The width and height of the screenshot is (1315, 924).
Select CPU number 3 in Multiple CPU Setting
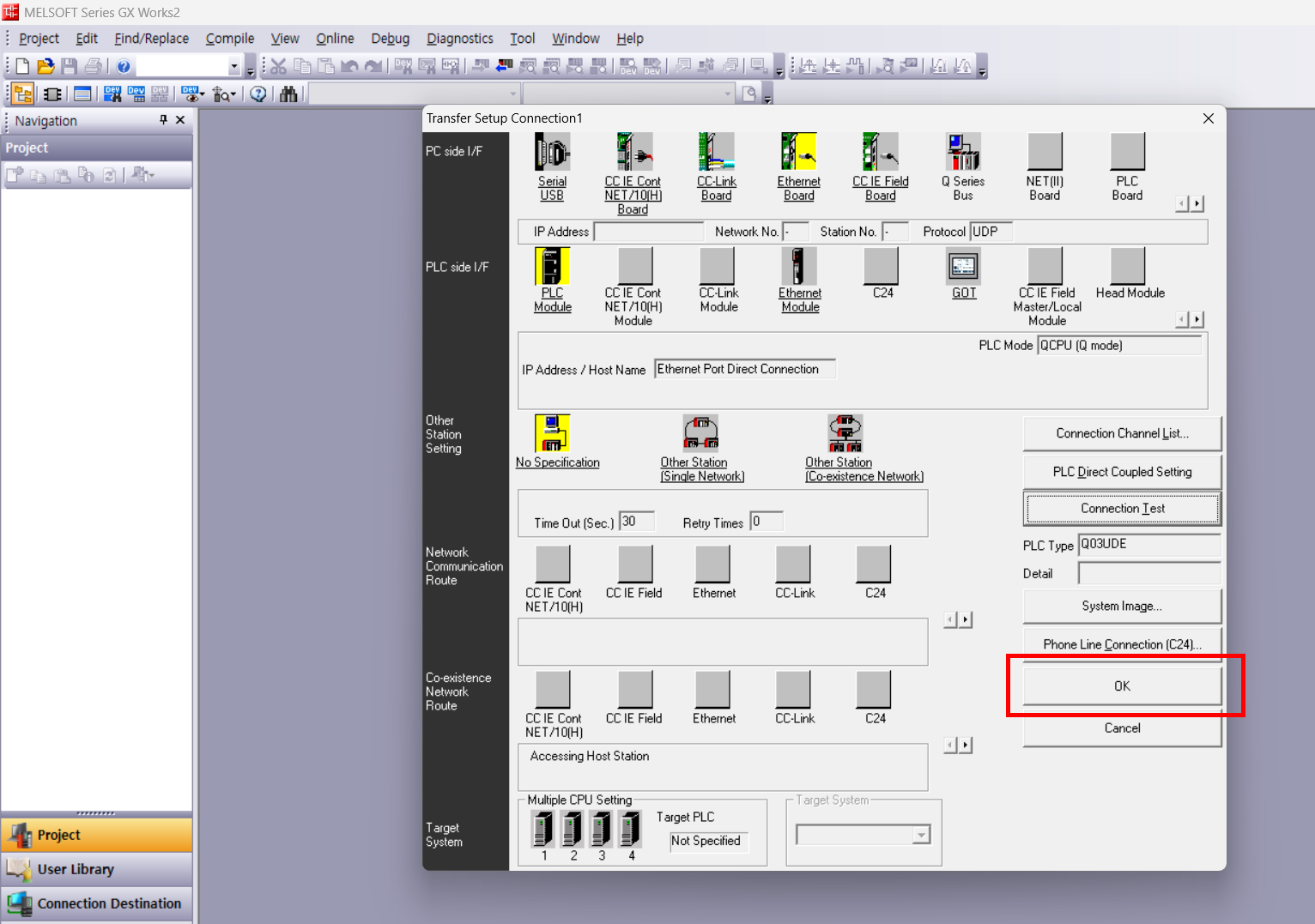pos(602,830)
